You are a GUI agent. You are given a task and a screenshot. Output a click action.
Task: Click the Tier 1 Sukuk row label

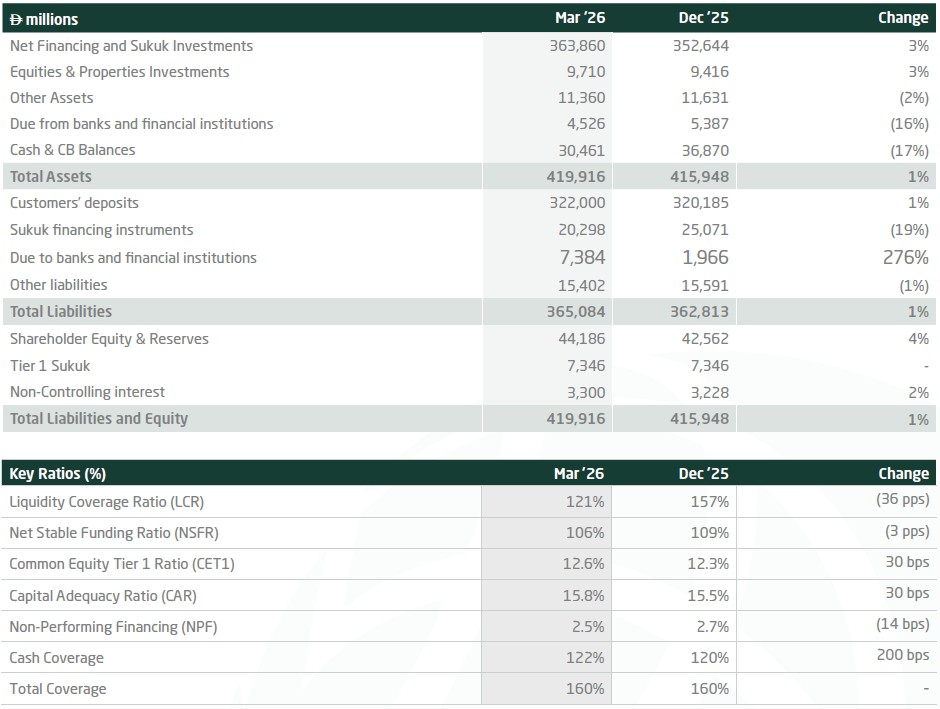tap(50, 365)
